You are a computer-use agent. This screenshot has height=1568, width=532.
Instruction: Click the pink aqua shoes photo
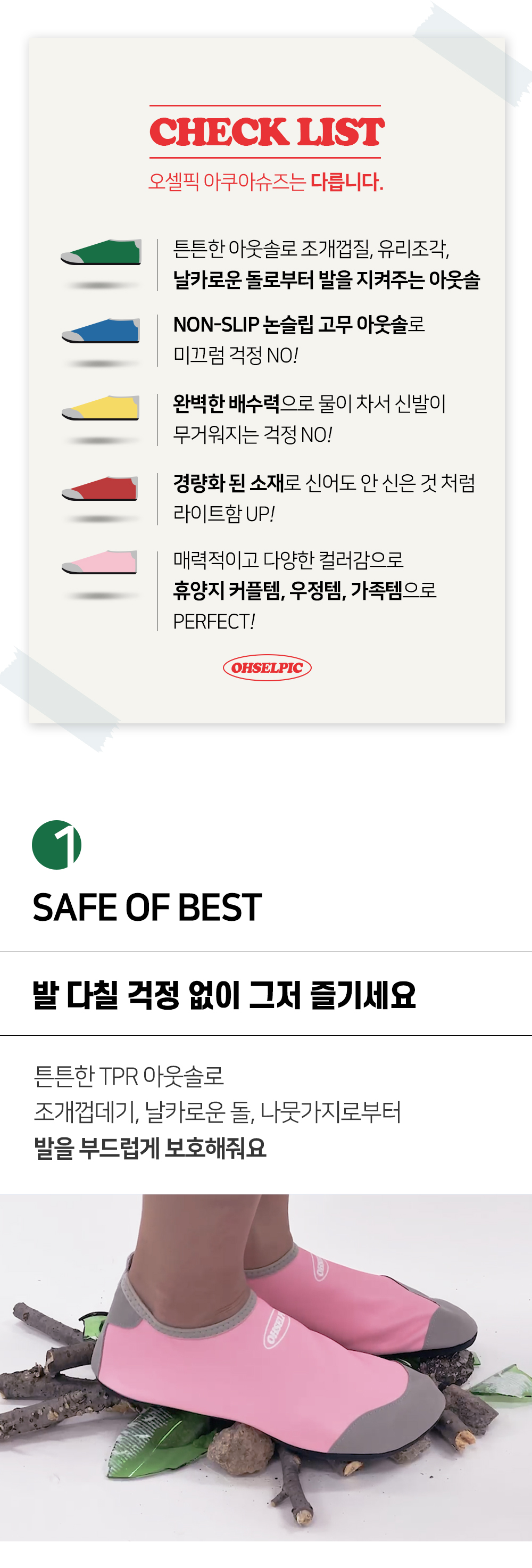[x=266, y=1367]
